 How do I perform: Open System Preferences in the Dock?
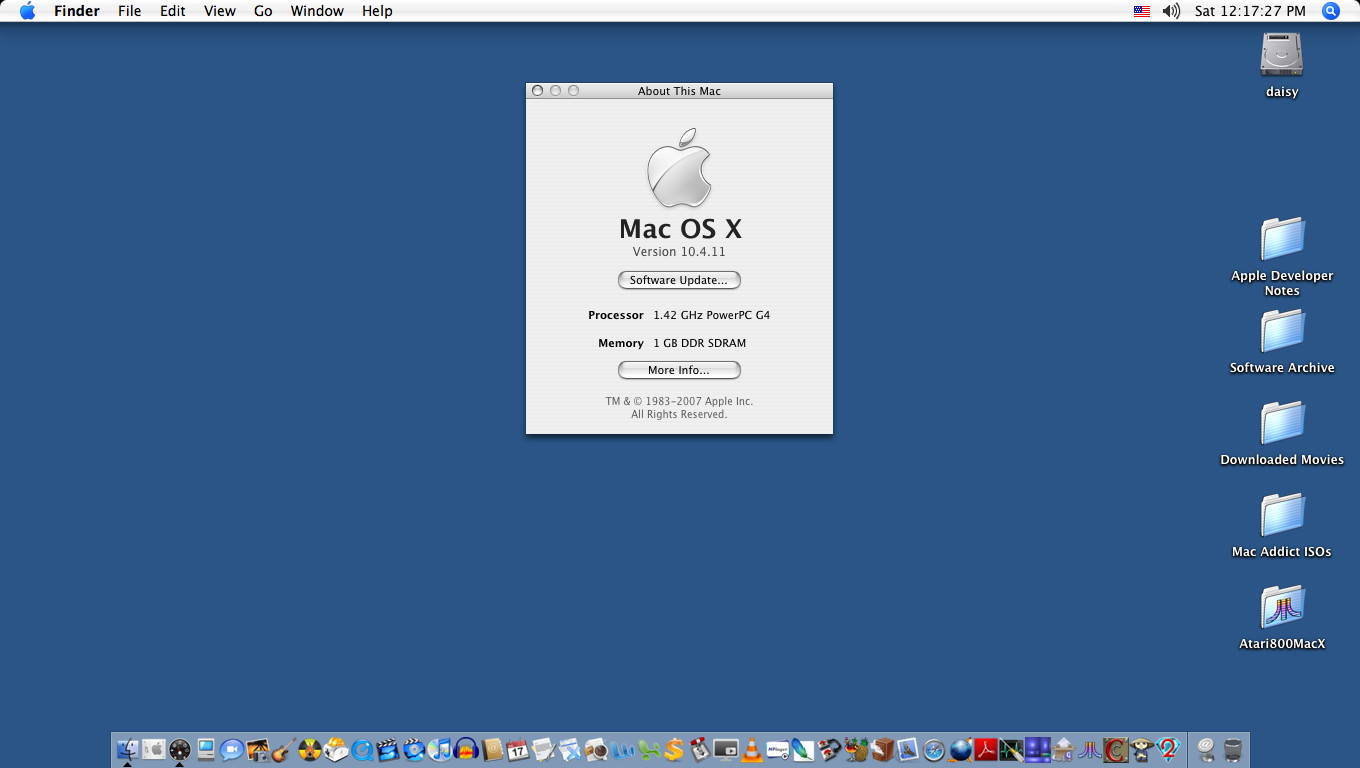154,749
